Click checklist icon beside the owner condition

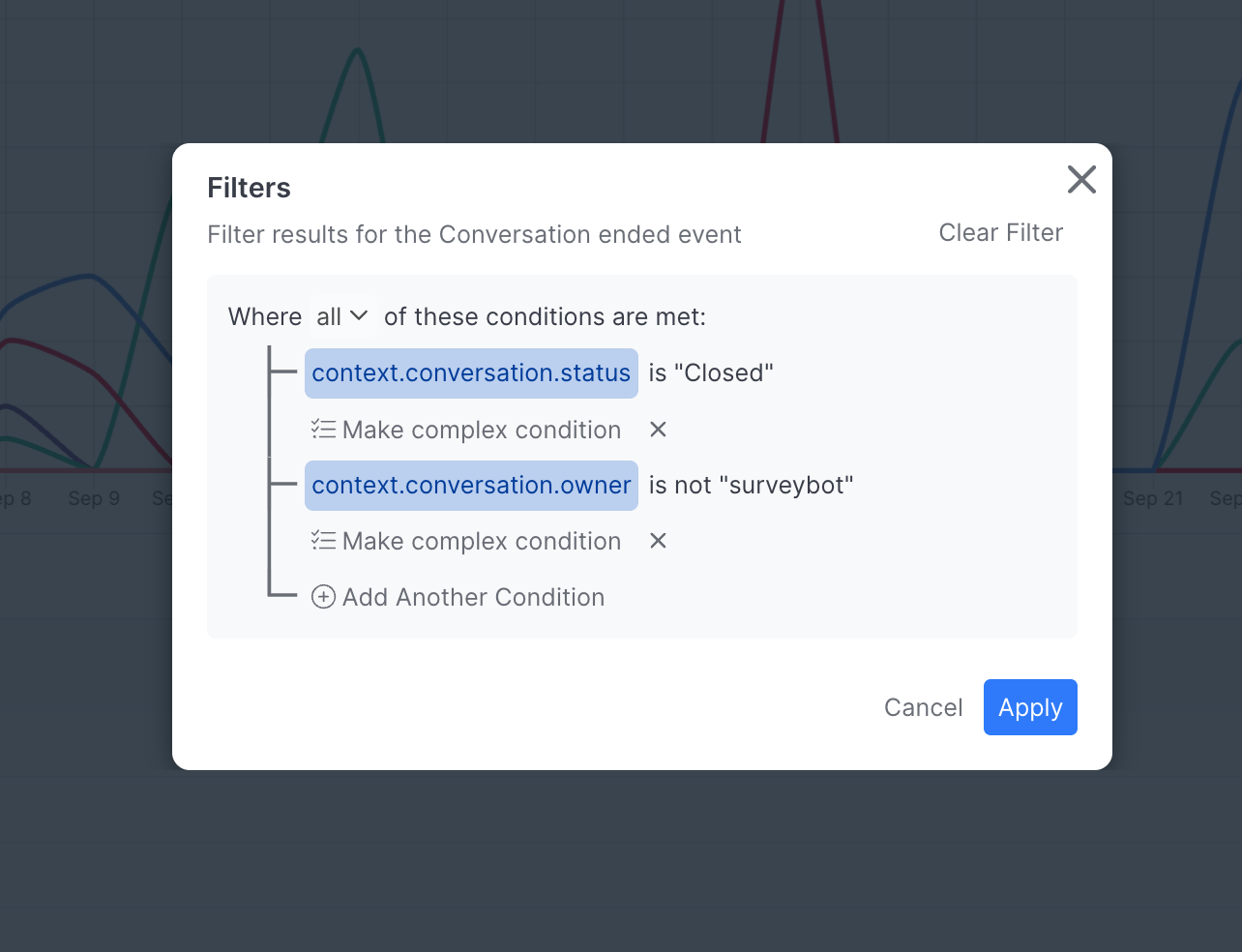[323, 541]
